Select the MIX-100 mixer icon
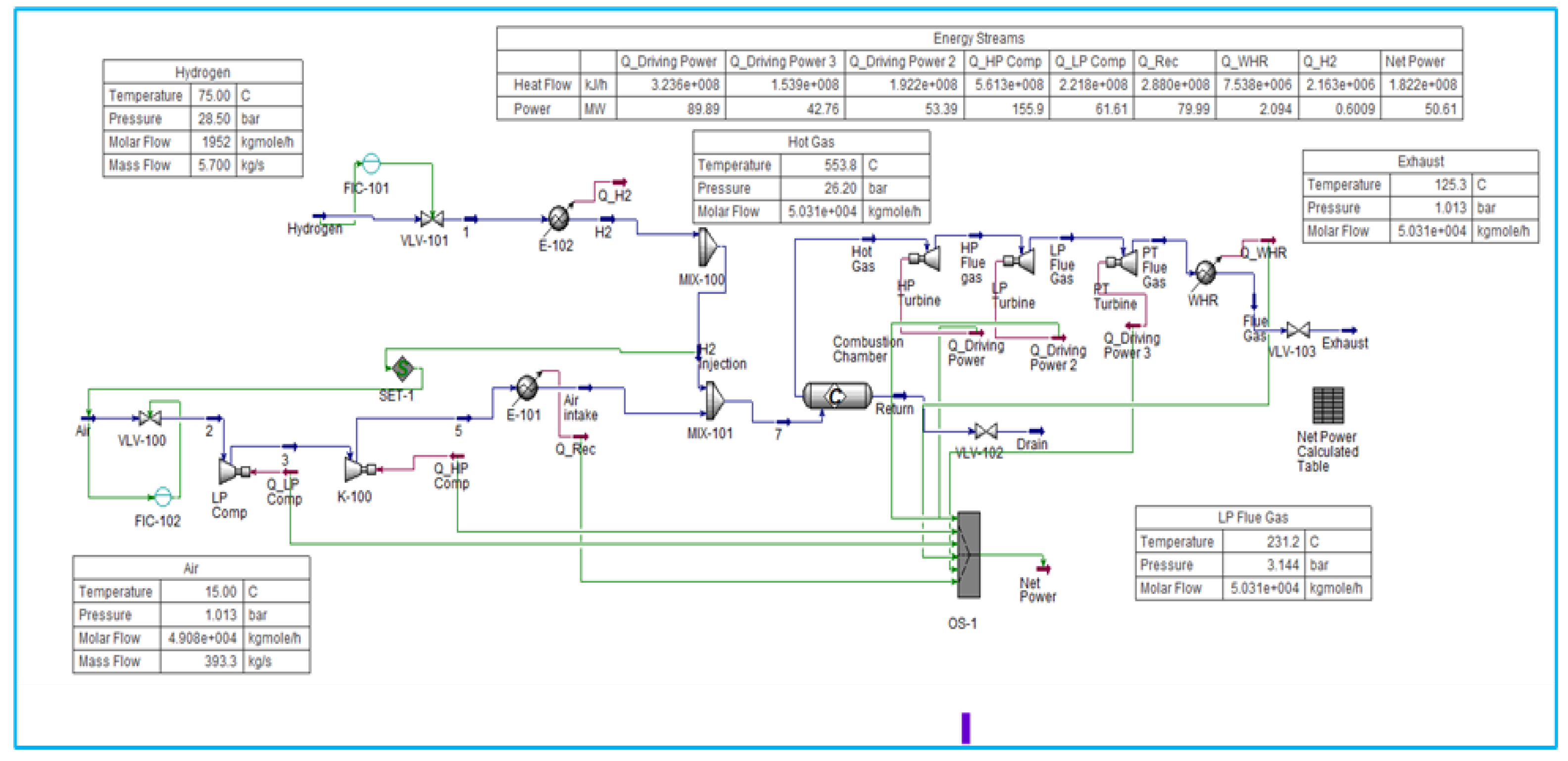 click(x=707, y=247)
